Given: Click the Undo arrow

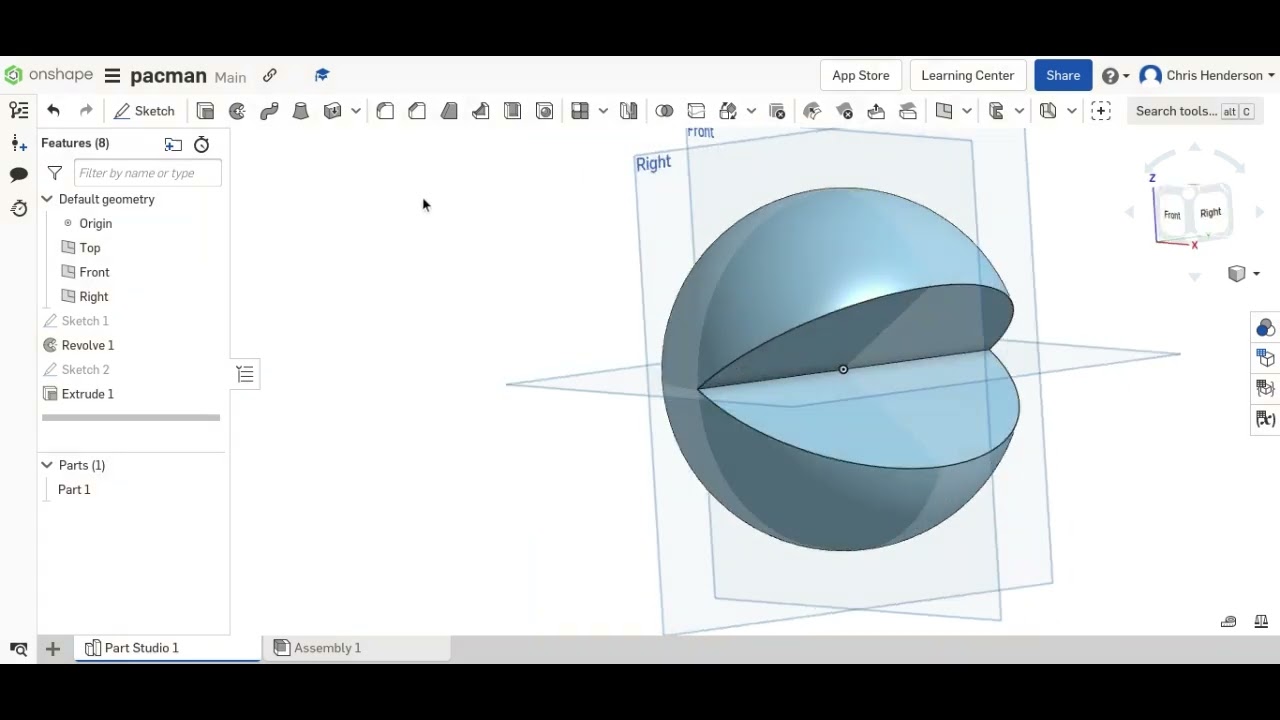Looking at the screenshot, I should 54,111.
